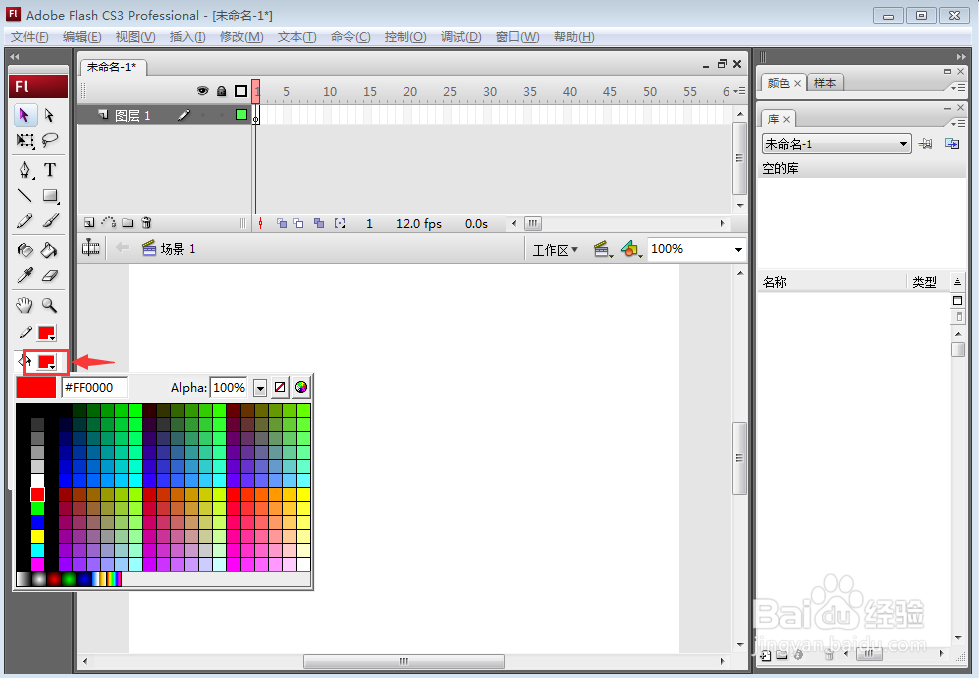Image resolution: width=979 pixels, height=678 pixels.
Task: Choose the rainbow gradient swatch
Action: click(x=114, y=579)
